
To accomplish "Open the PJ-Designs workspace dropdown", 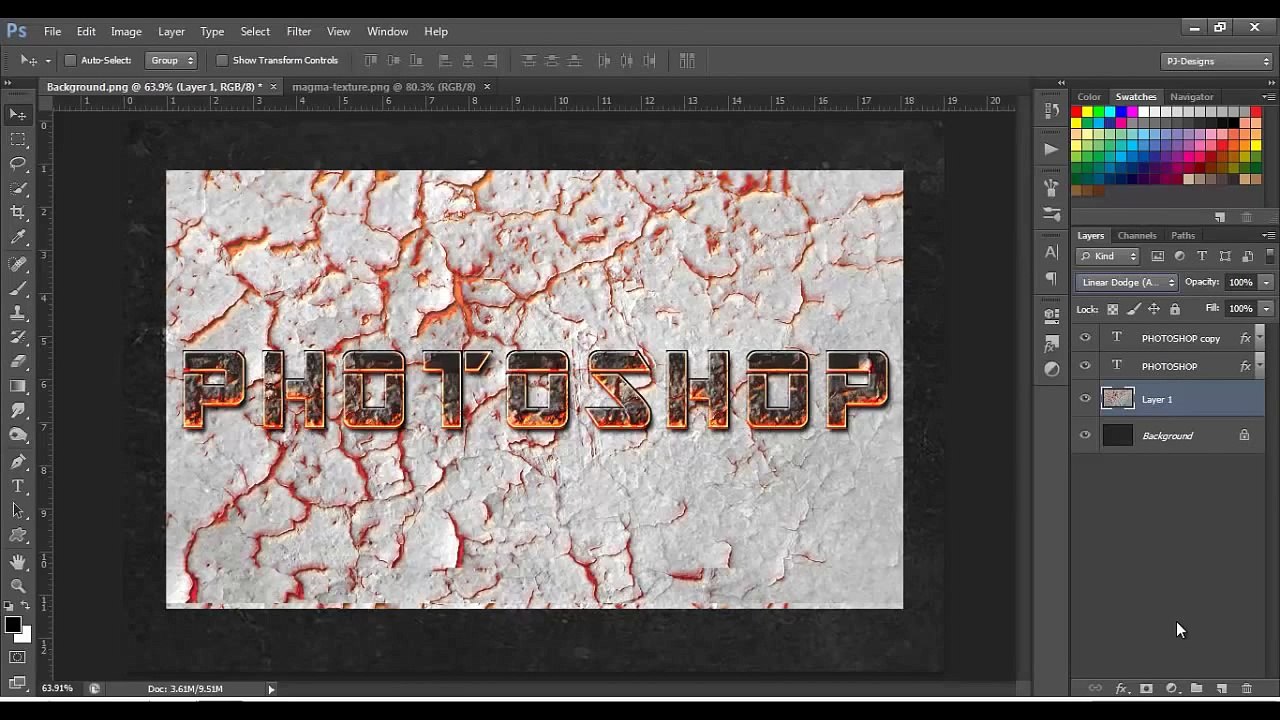I will pyautogui.click(x=1216, y=61).
